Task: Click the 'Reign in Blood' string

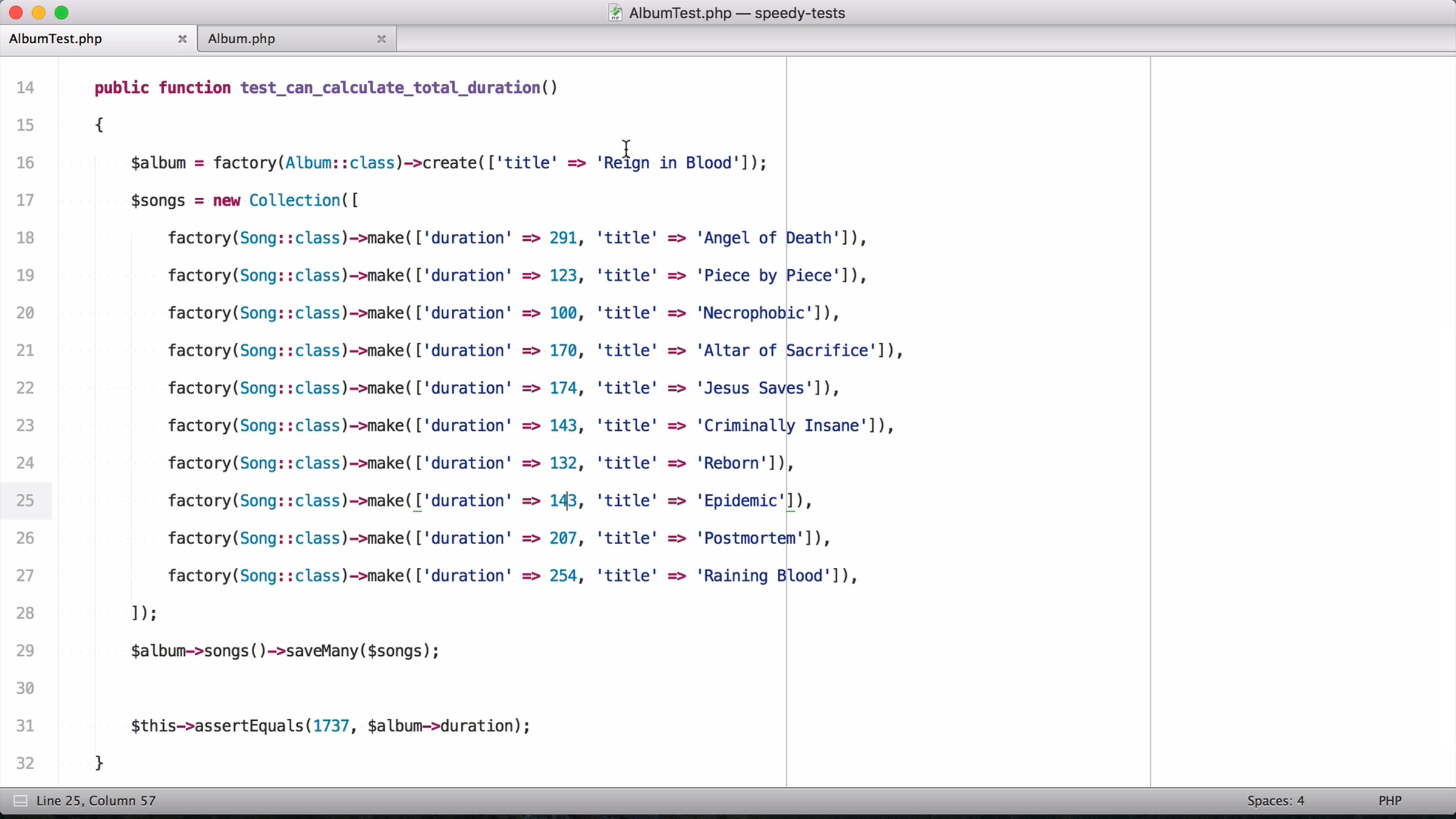Action: (x=667, y=163)
